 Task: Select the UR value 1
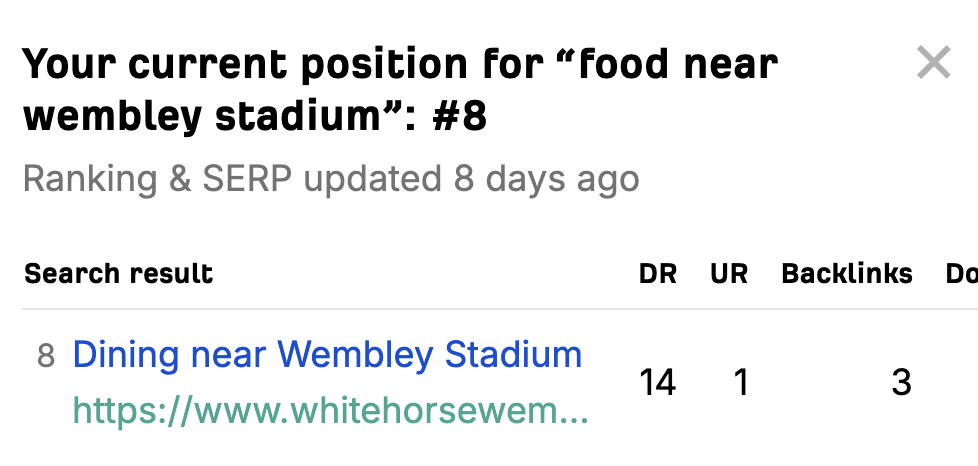point(741,382)
